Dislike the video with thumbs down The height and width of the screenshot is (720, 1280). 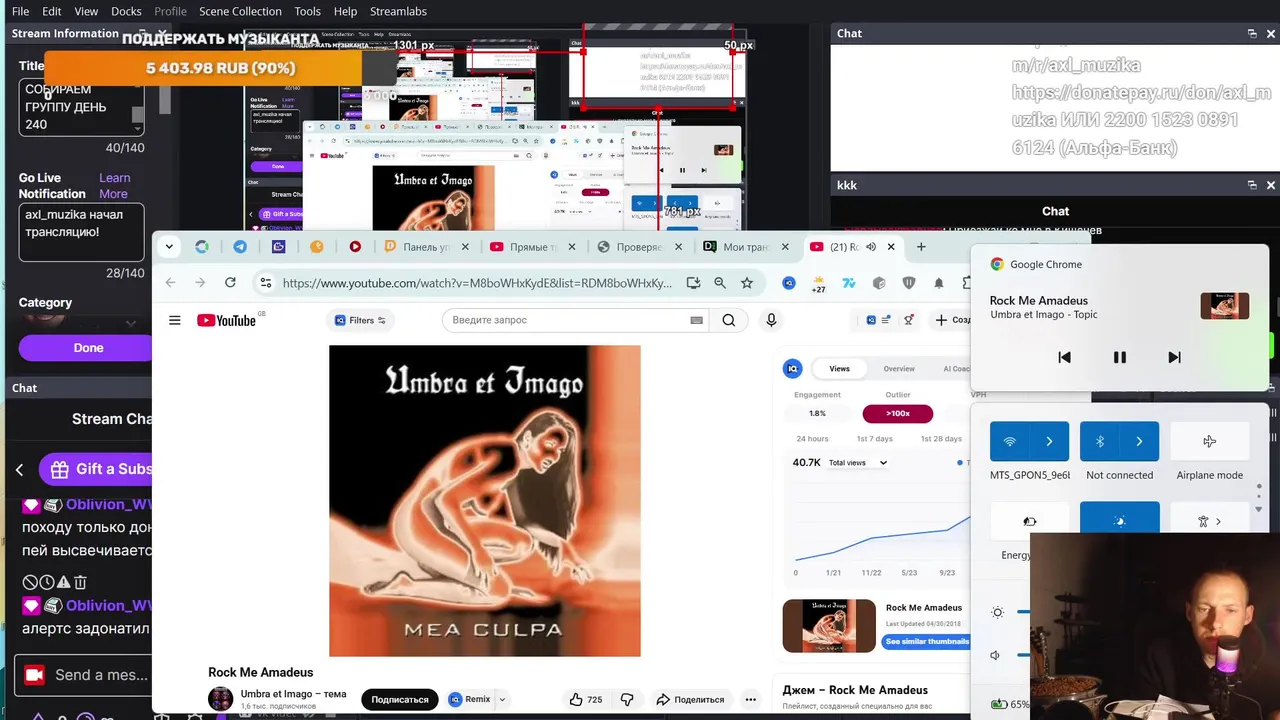point(627,699)
